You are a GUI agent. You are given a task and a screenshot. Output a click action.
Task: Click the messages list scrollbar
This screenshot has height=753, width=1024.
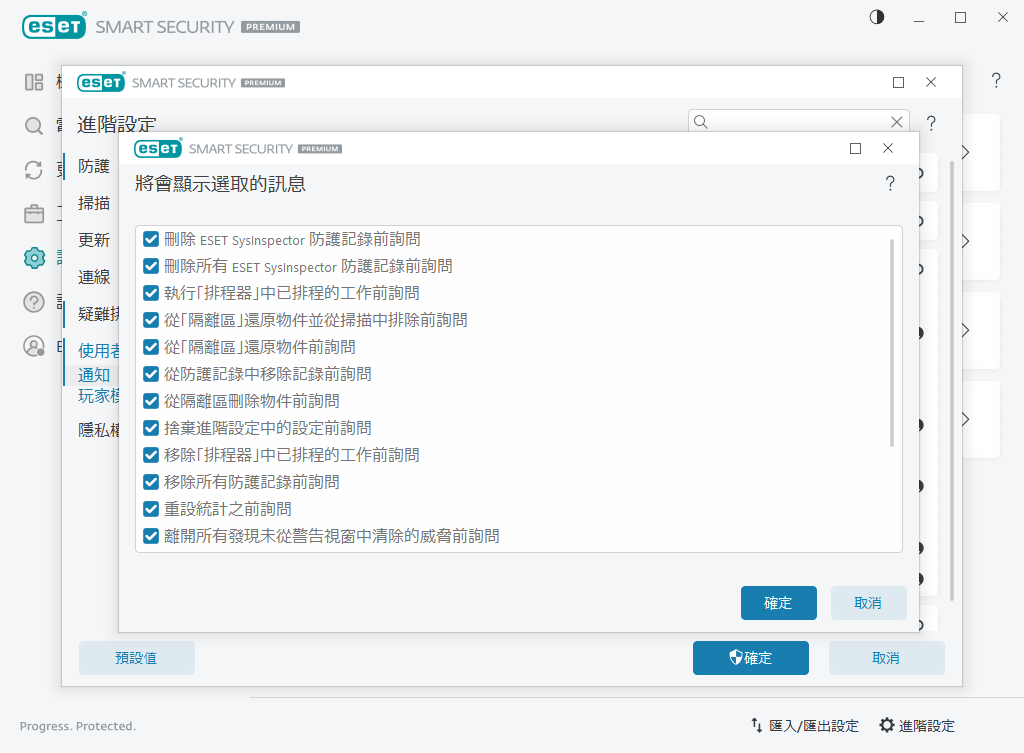pos(891,343)
